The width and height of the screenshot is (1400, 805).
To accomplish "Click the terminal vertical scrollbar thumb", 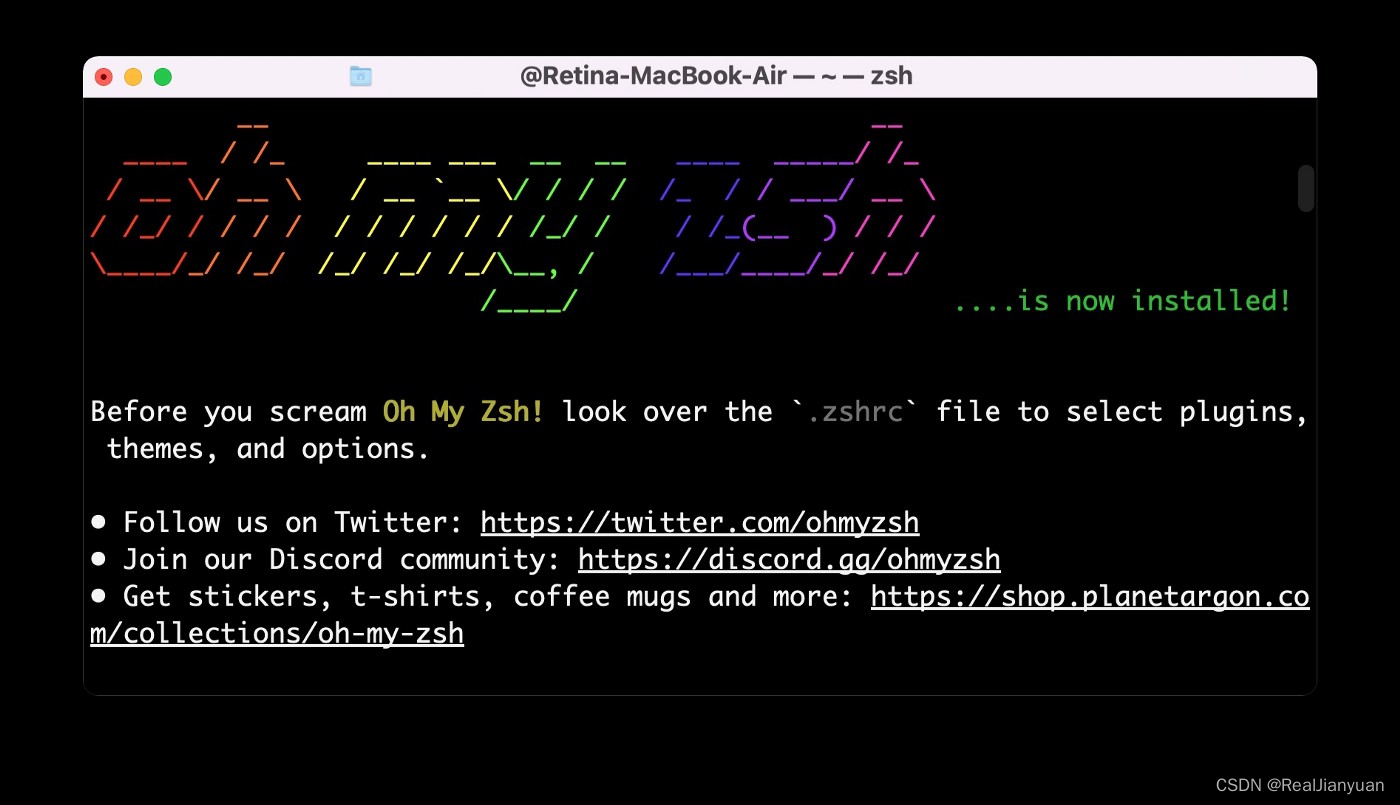I will (x=1306, y=188).
